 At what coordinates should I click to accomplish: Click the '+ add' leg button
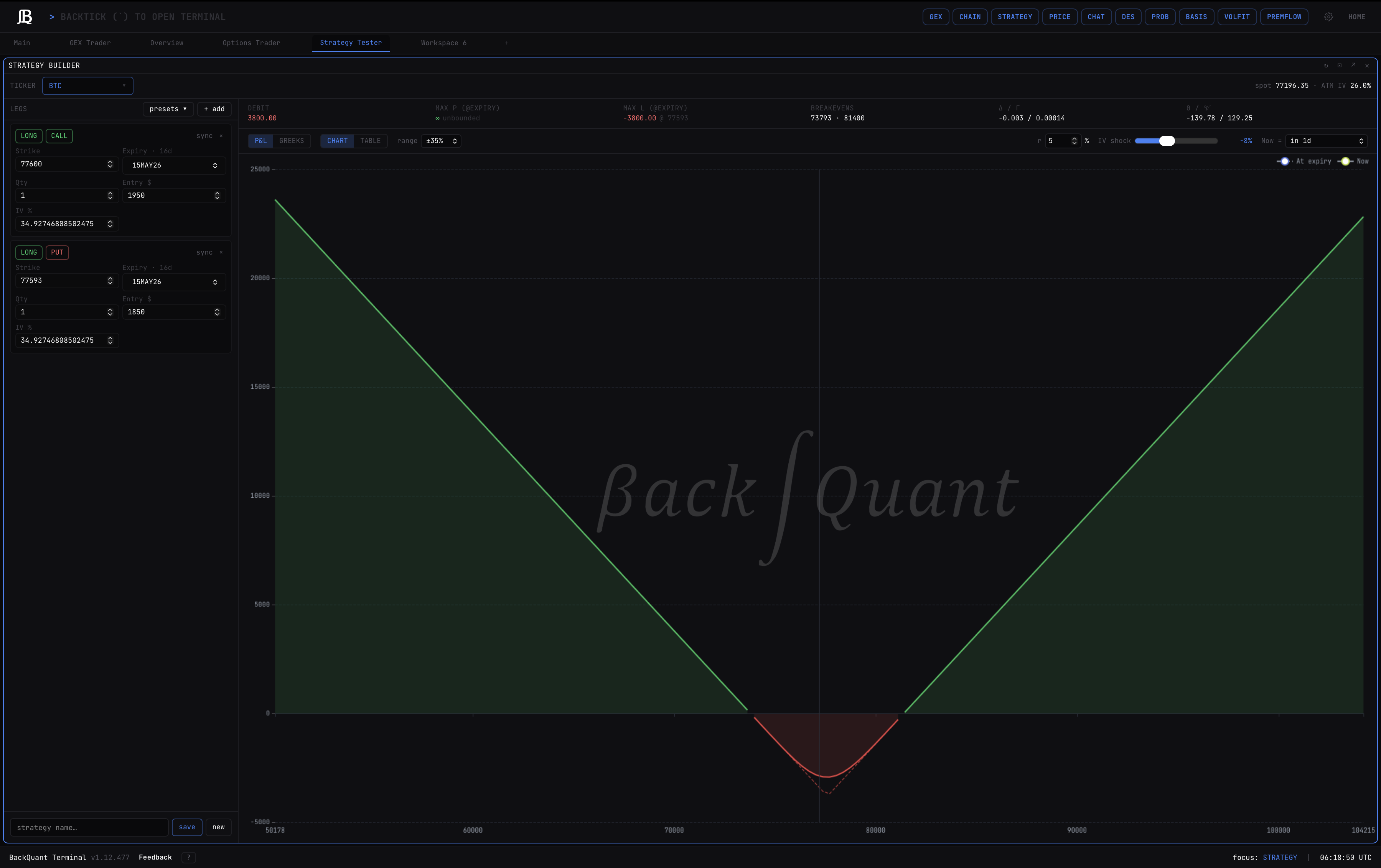[214, 109]
